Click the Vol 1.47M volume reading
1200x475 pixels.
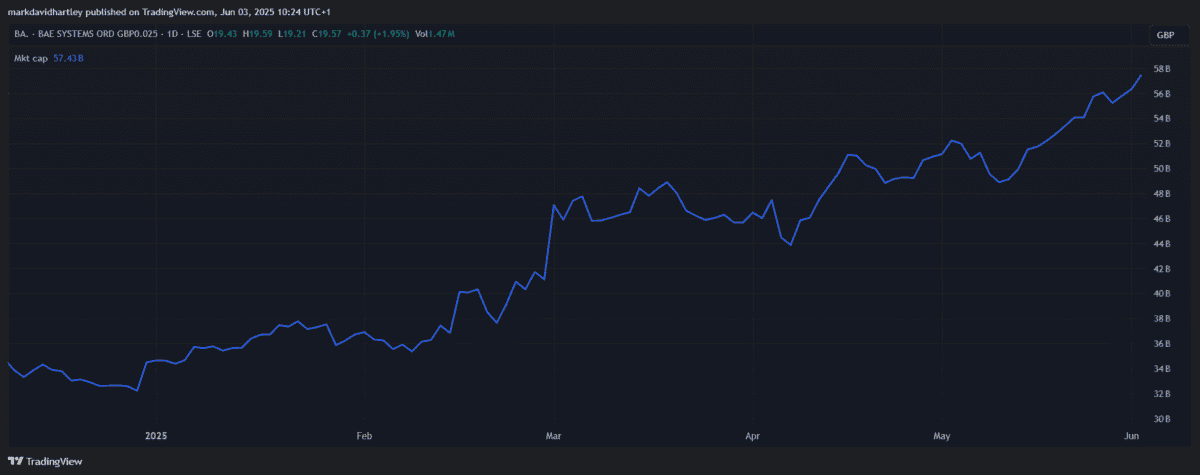437,34
